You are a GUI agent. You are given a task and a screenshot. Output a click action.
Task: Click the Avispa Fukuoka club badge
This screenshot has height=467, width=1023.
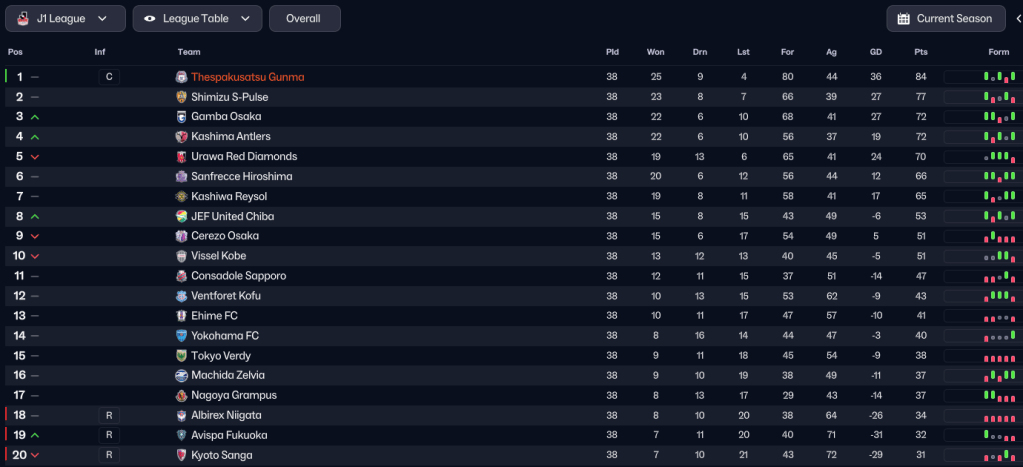coord(181,436)
